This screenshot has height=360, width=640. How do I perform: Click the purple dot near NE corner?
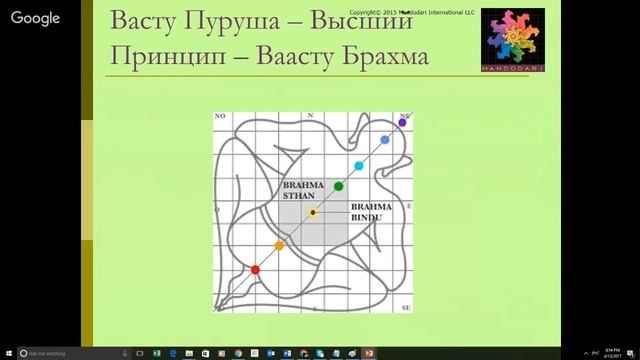(x=402, y=122)
